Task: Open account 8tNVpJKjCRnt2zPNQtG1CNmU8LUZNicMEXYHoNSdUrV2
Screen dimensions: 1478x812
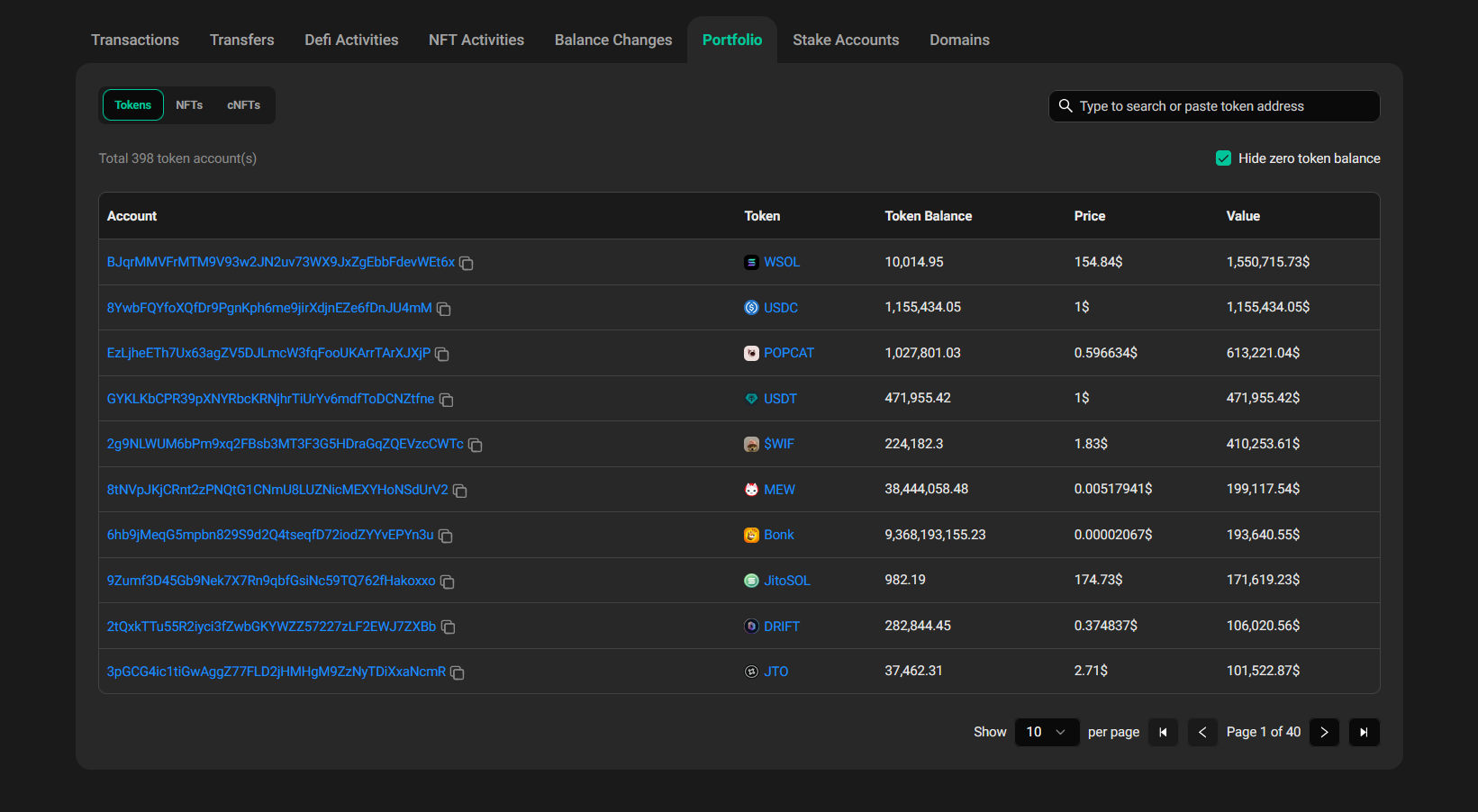Action: [x=277, y=490]
